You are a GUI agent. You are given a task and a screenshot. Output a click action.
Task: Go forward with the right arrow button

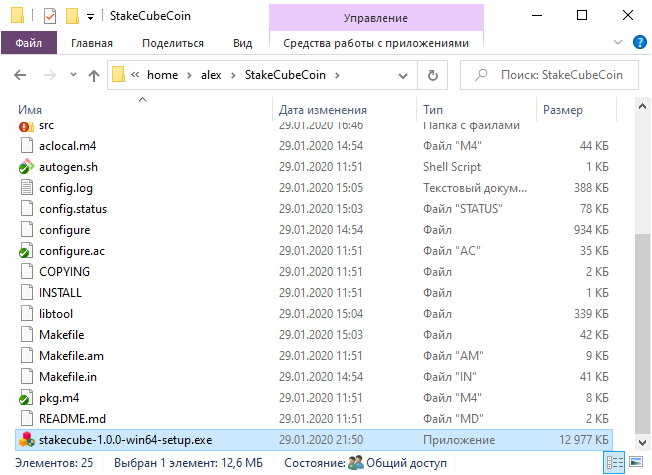point(50,75)
